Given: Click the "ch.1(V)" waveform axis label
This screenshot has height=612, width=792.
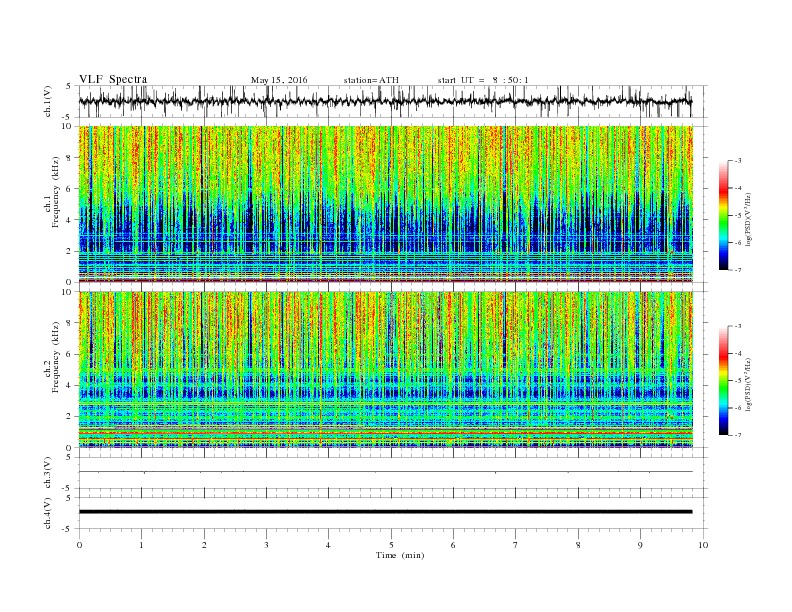Looking at the screenshot, I should coord(48,101).
